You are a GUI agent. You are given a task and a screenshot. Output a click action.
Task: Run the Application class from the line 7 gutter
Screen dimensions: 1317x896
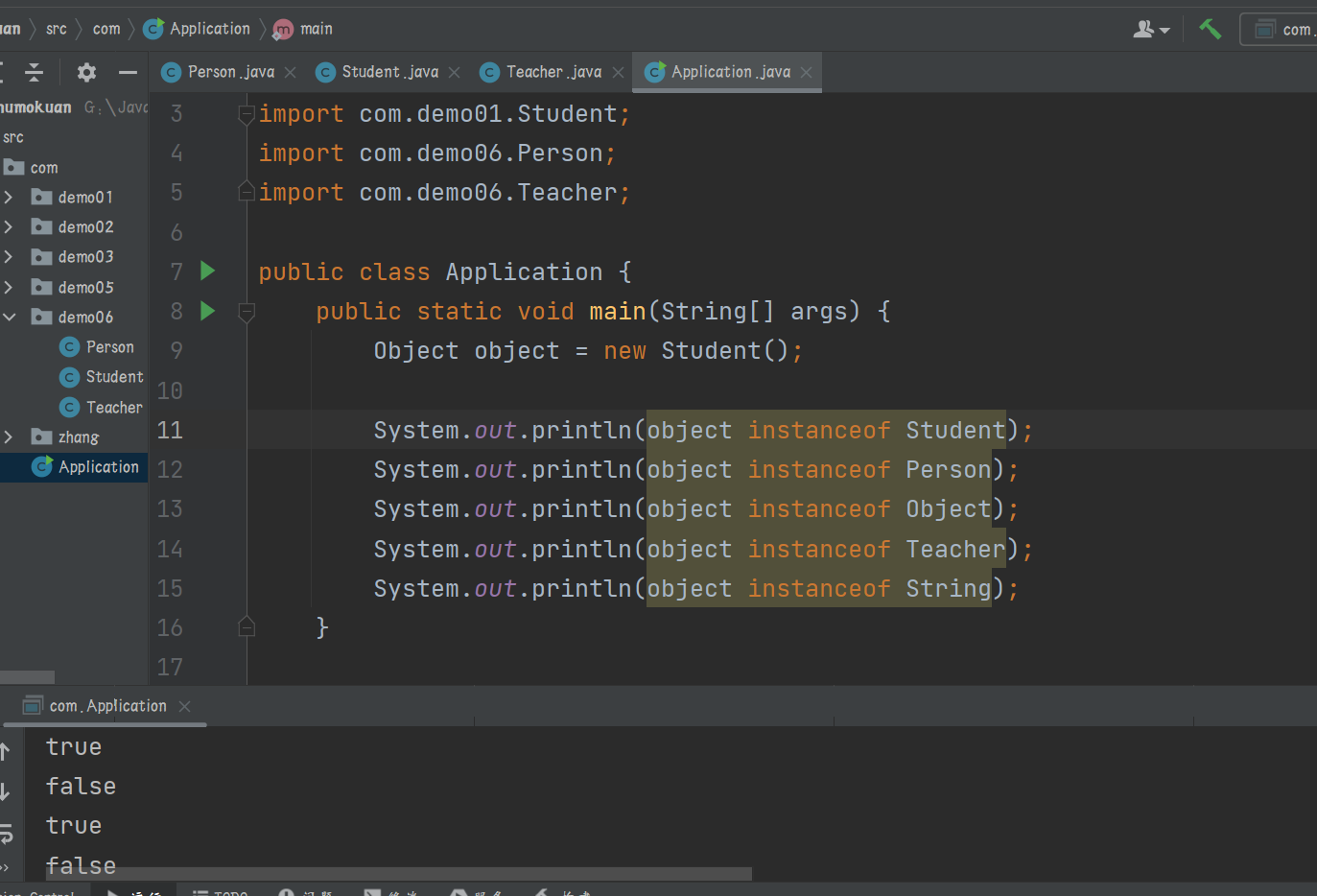coord(207,271)
